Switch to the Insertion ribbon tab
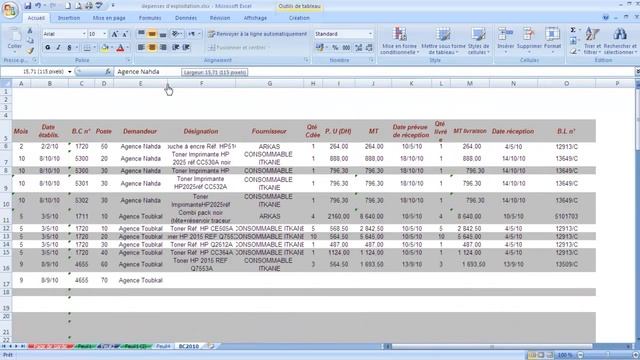640x360 pixels. [x=69, y=18]
